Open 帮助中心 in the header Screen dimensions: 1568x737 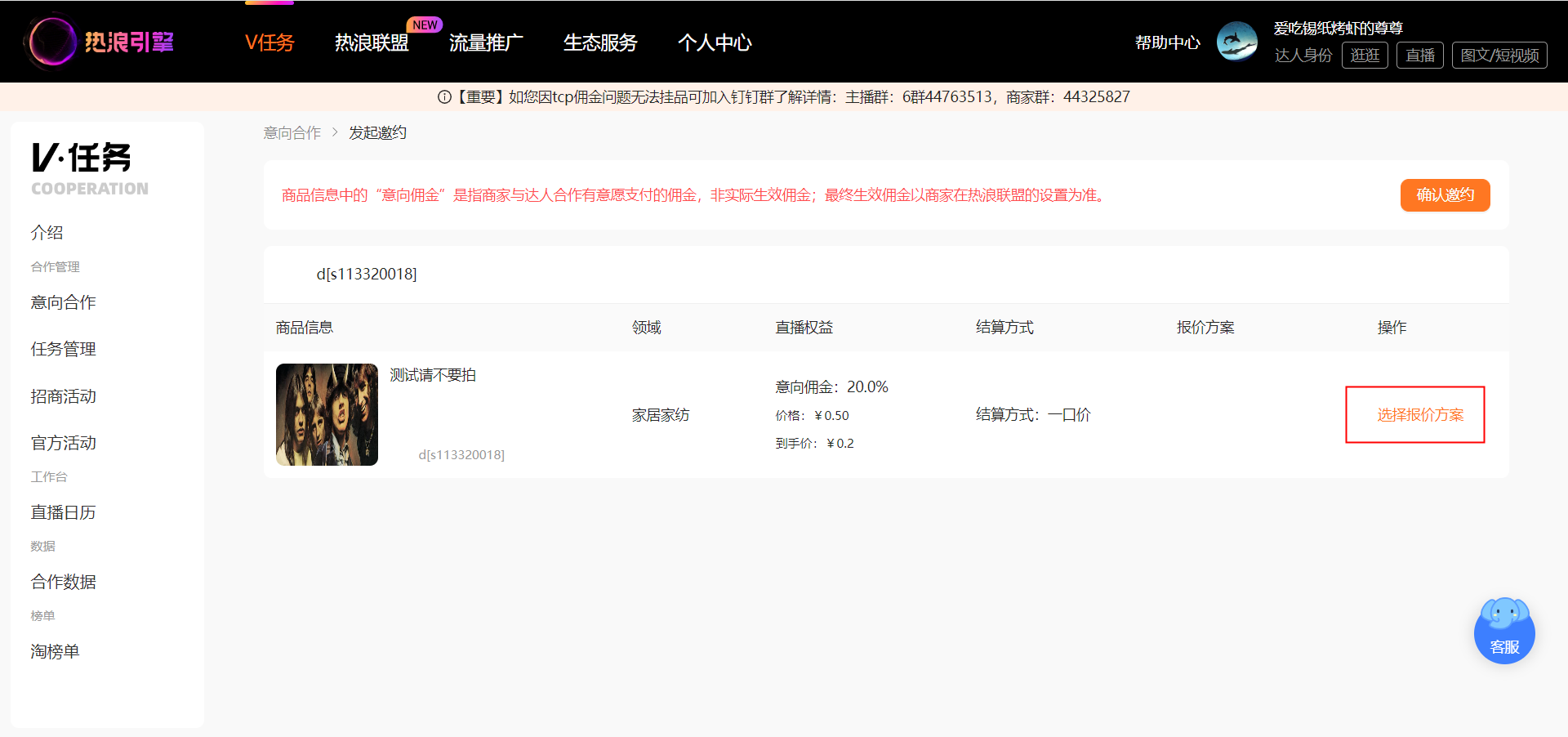1168,42
